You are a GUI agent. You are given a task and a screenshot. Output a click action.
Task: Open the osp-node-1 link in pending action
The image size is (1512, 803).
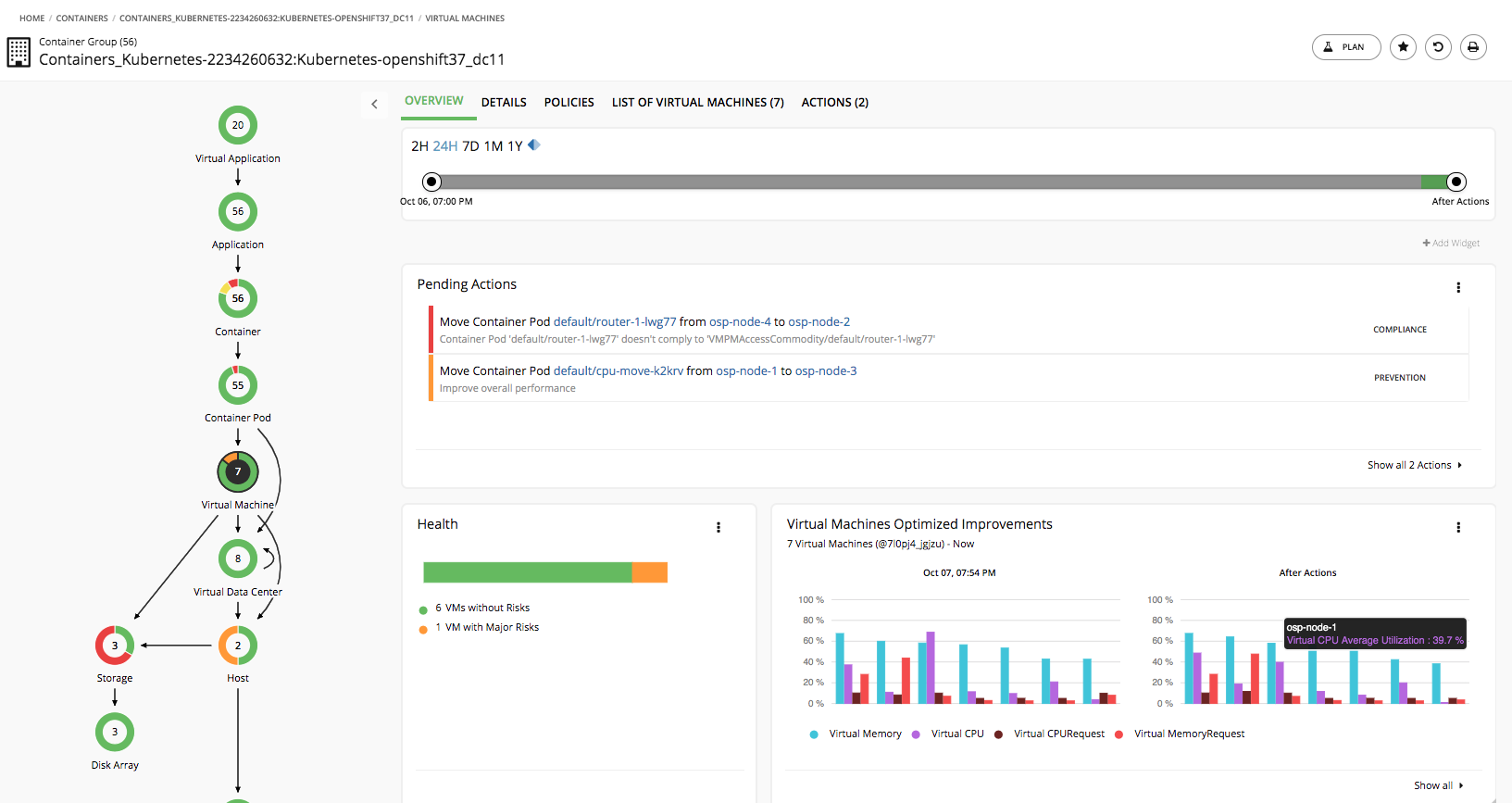tap(746, 370)
